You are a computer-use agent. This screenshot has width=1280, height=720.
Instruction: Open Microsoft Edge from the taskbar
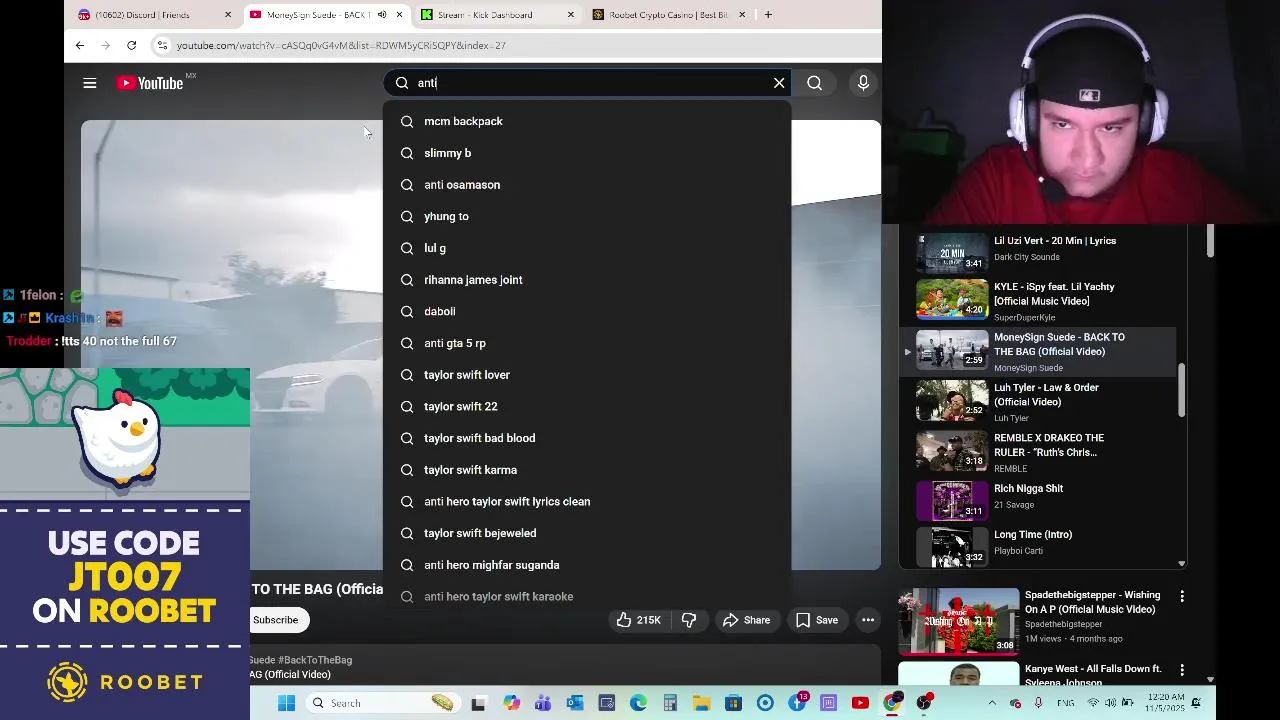[638, 703]
